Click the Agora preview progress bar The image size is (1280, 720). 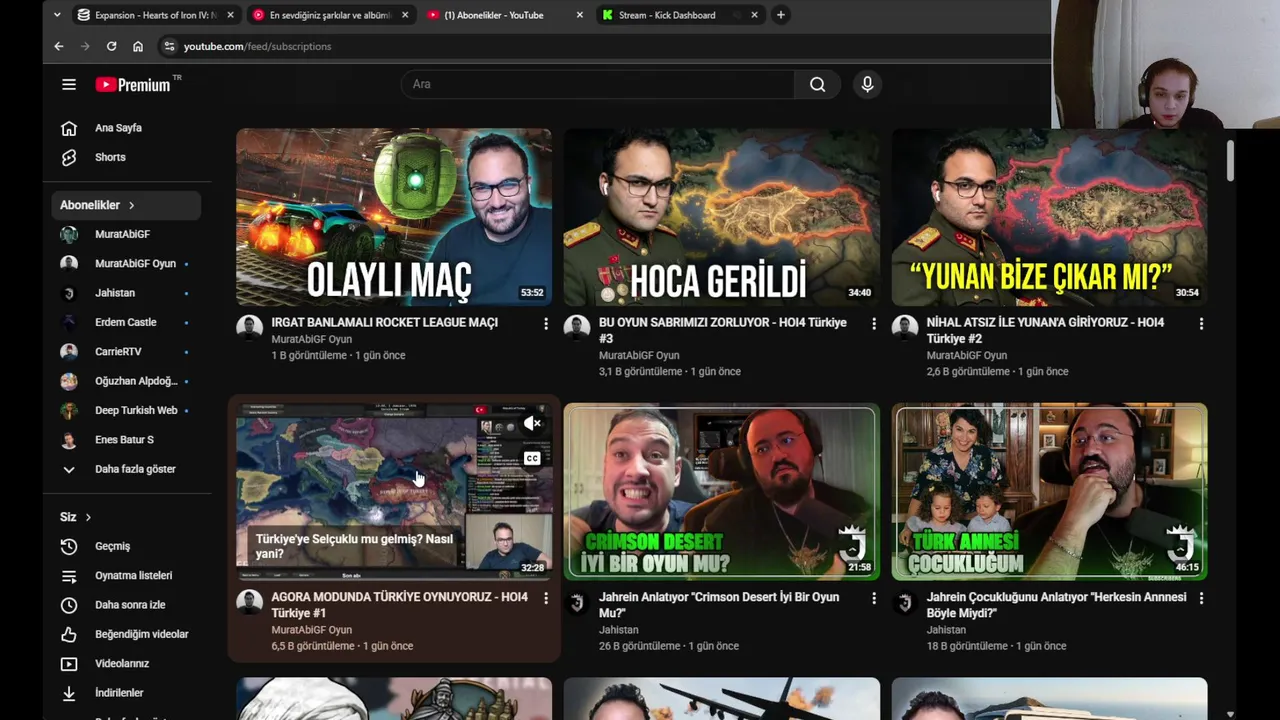coord(394,578)
